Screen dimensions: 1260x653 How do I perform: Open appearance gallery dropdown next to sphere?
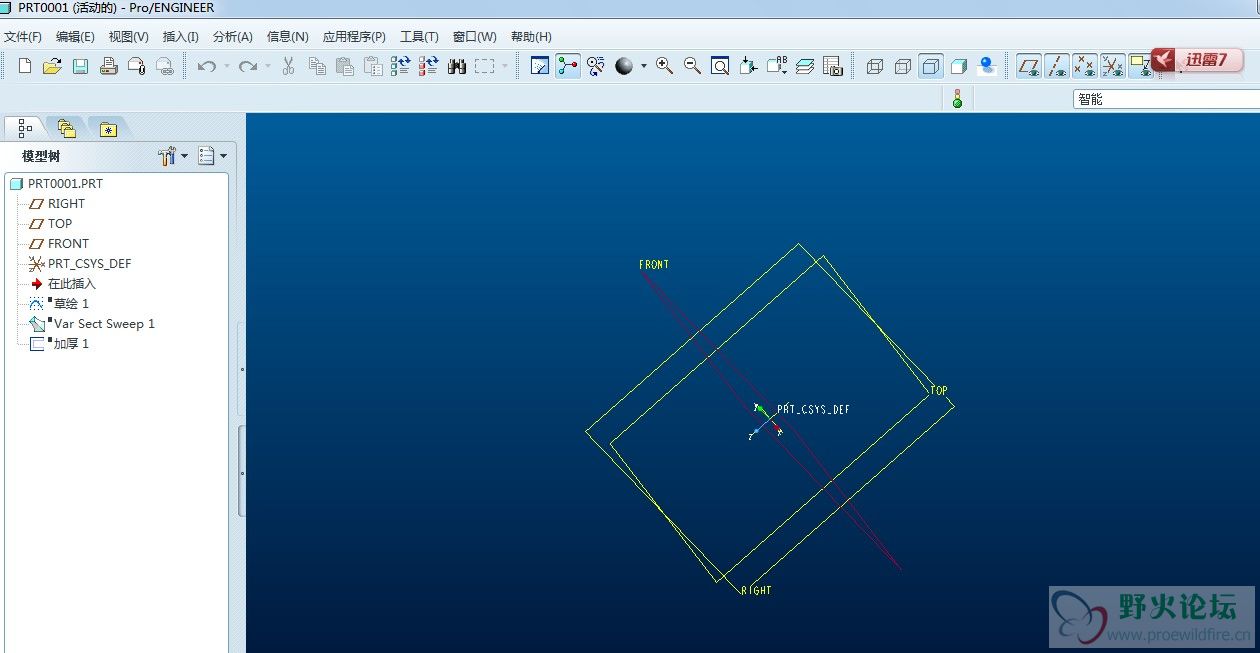click(x=643, y=66)
